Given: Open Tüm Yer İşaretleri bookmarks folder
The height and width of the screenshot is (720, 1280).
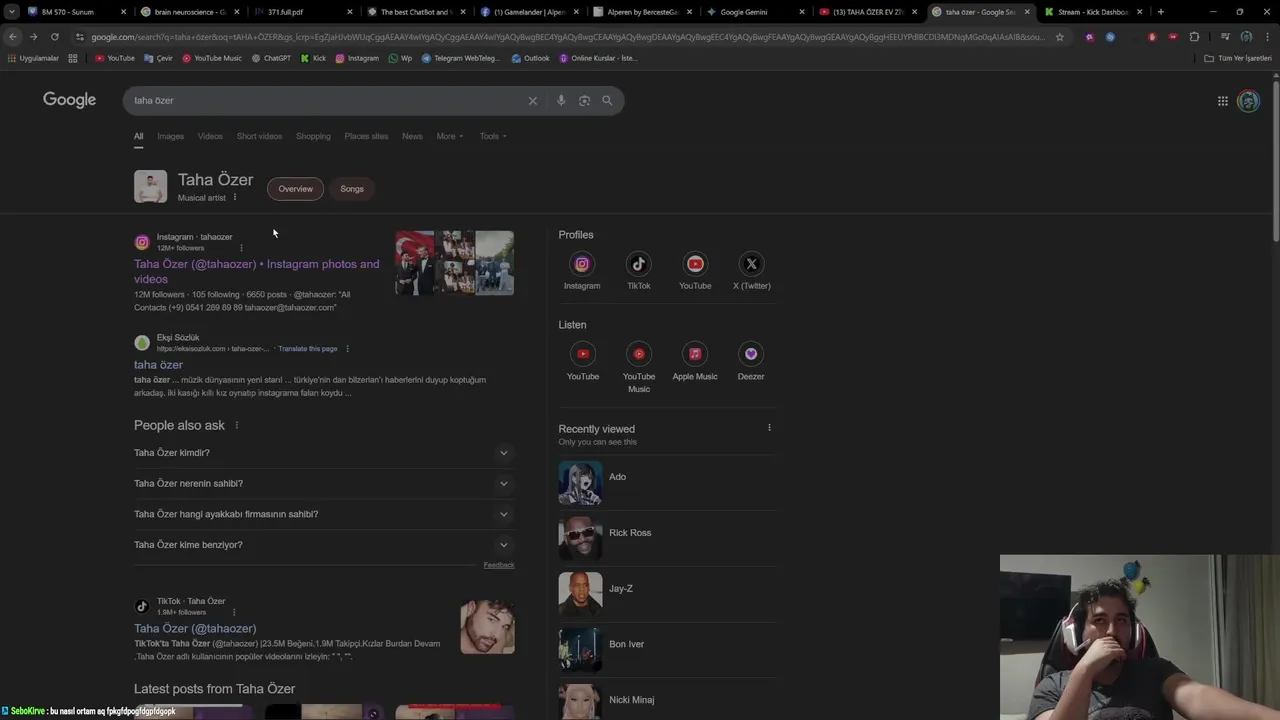Looking at the screenshot, I should 1238,58.
